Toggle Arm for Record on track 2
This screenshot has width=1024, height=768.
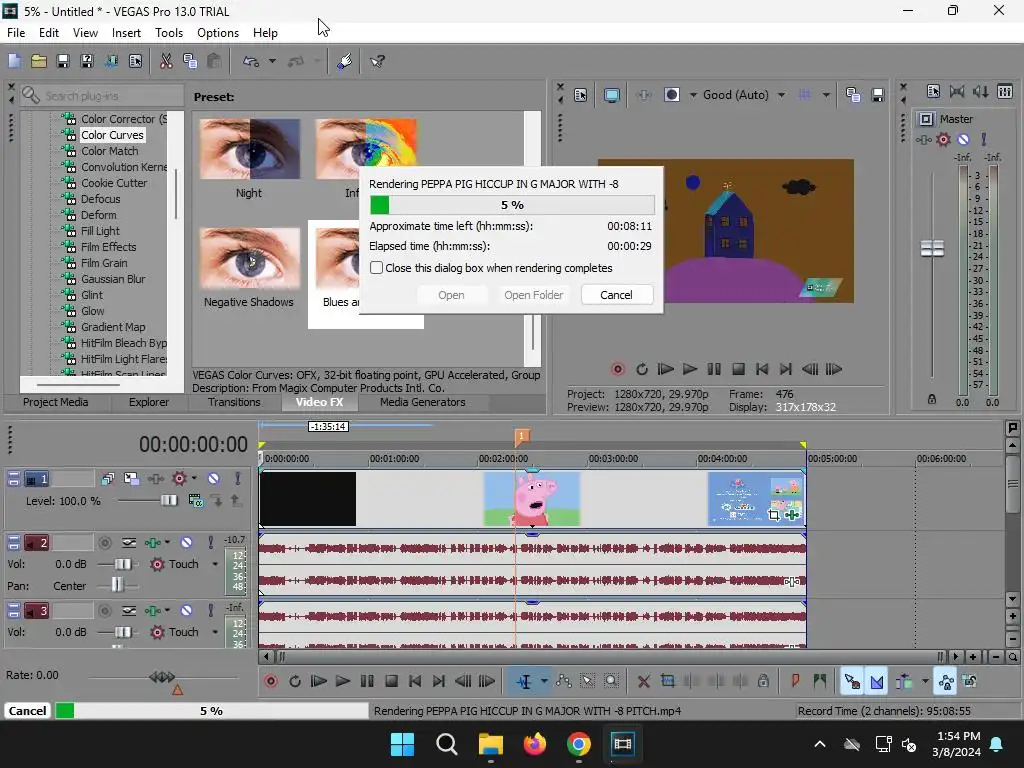pos(104,542)
